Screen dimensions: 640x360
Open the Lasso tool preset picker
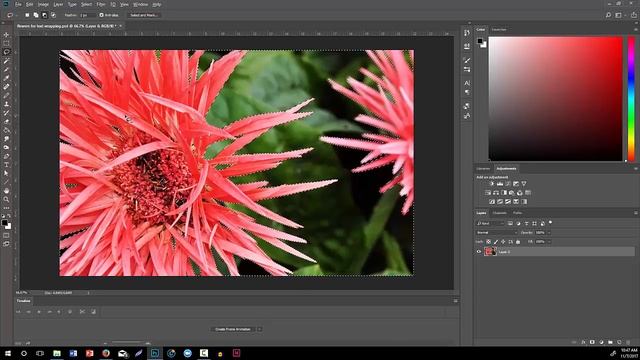point(12,15)
